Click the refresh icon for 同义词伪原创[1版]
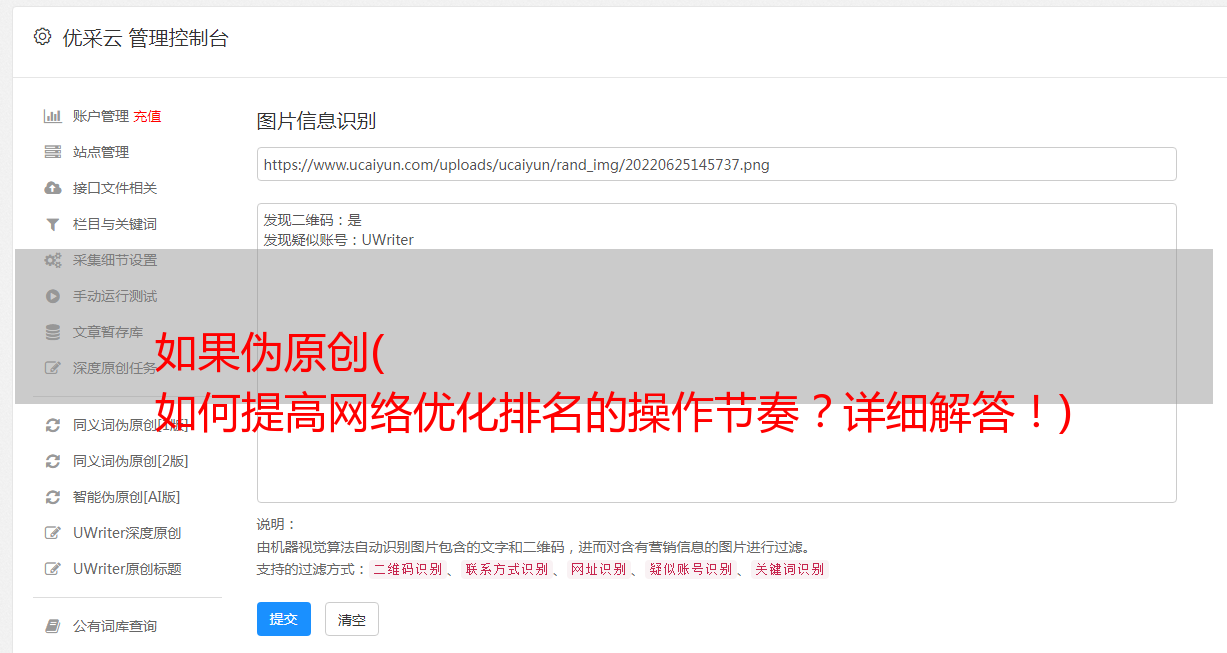1227x653 pixels. point(53,425)
